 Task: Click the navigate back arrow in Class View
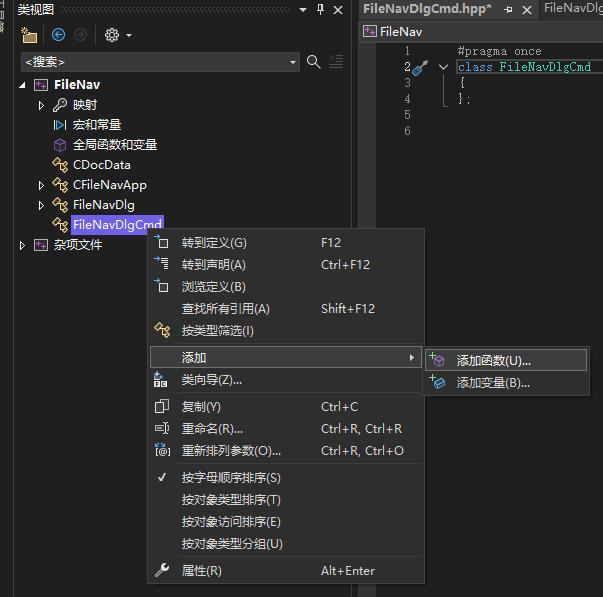pyautogui.click(x=58, y=35)
